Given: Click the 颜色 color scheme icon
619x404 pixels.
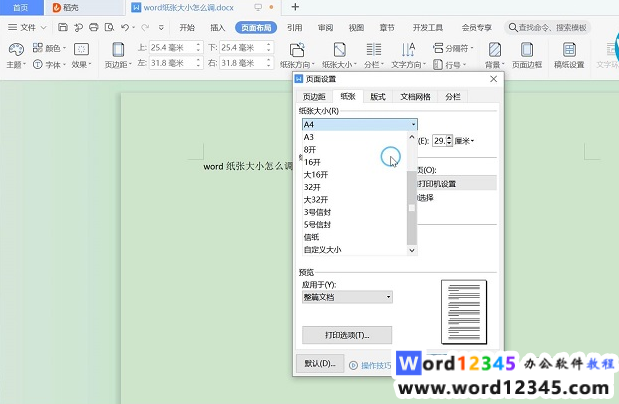Looking at the screenshot, I should tap(38, 48).
